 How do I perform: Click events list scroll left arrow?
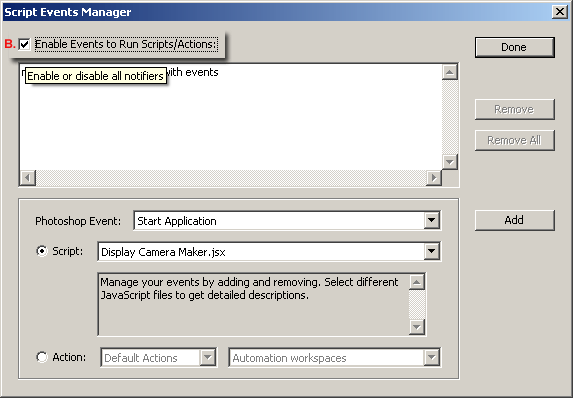click(x=27, y=178)
